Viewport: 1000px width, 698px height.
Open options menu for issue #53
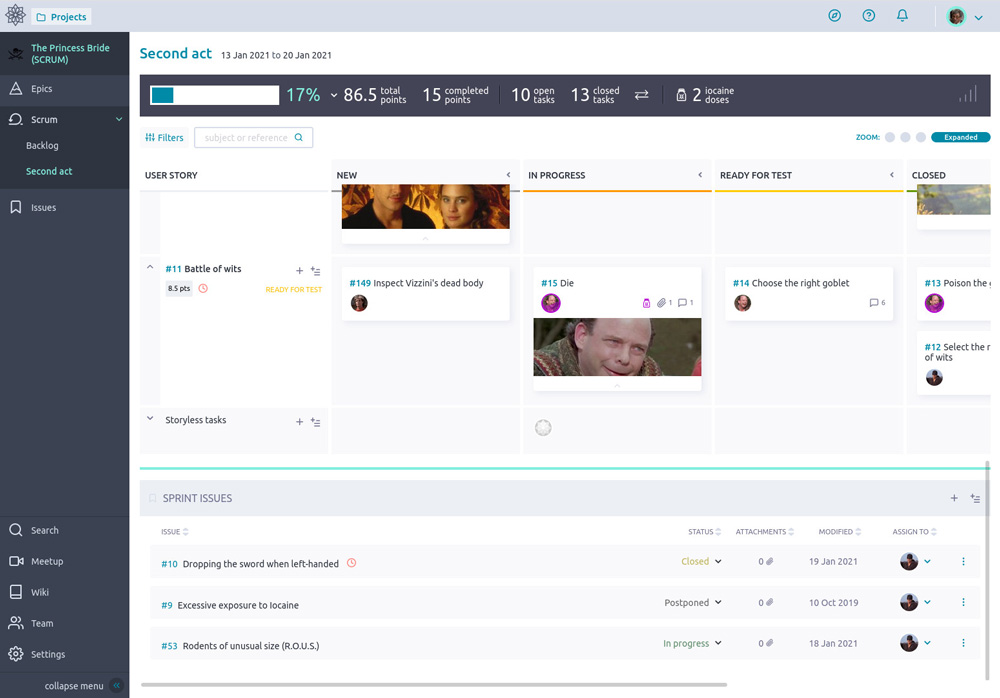[963, 643]
